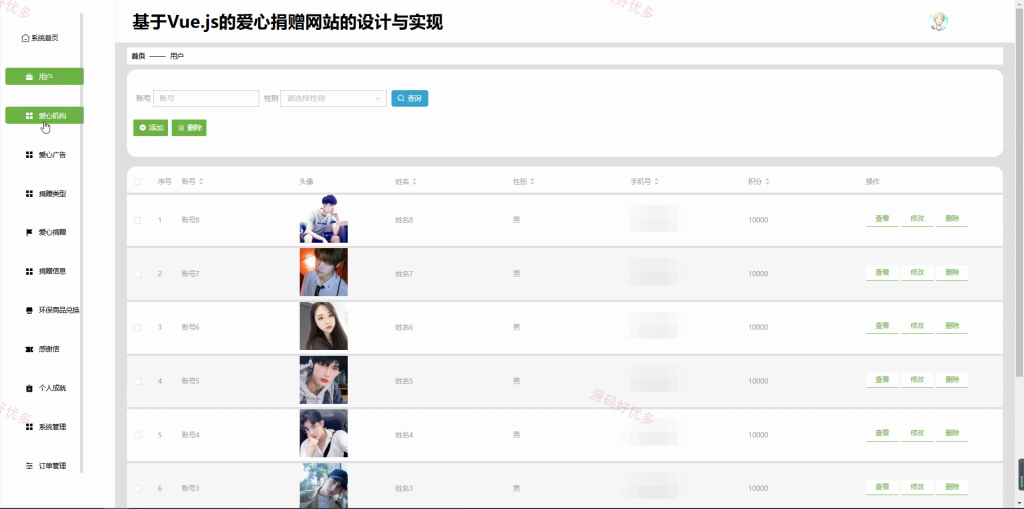The width and height of the screenshot is (1024, 509).
Task: Sort by 手机号 column arrows
Action: (x=656, y=182)
